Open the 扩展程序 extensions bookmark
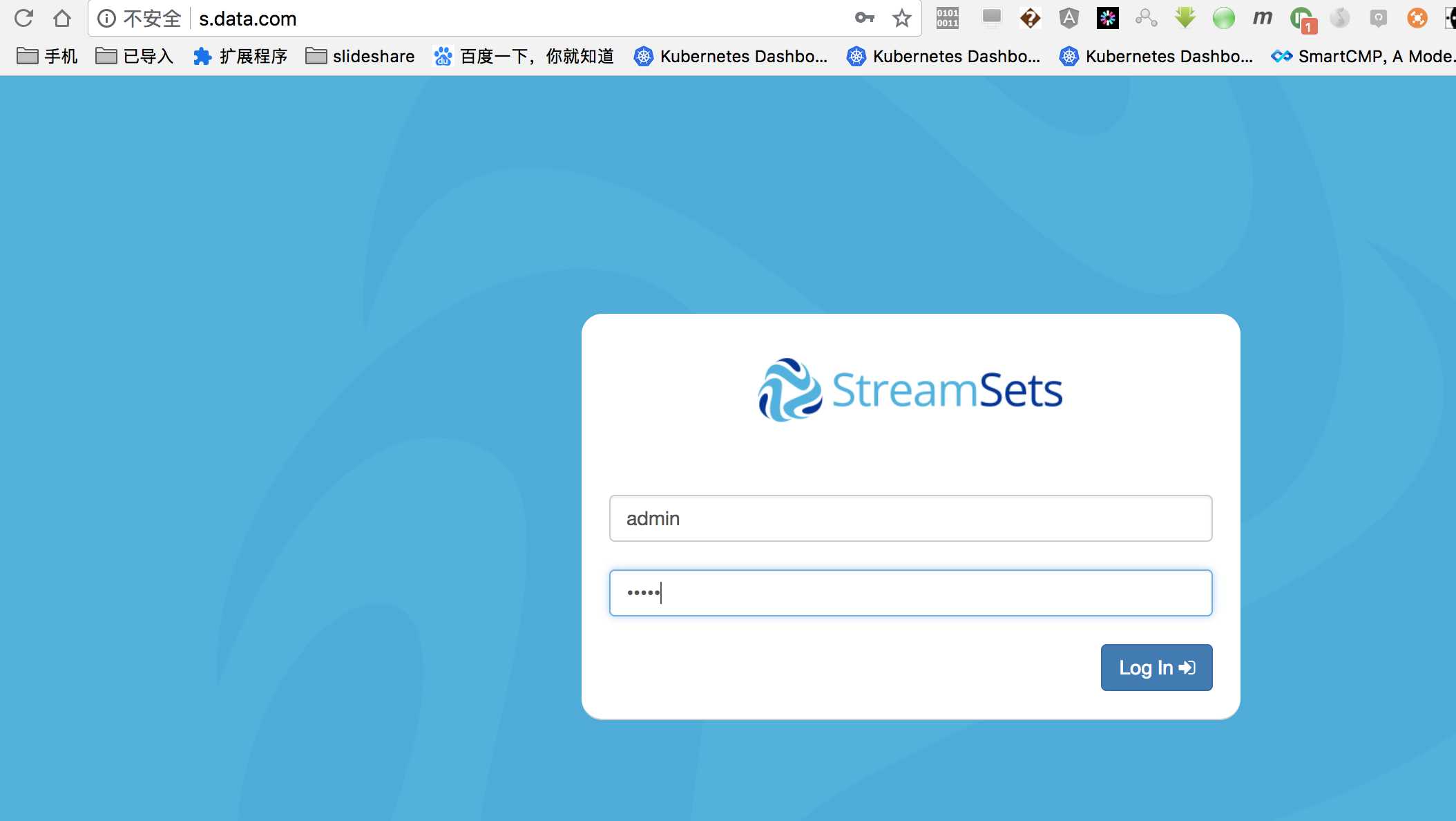Viewport: 1456px width, 821px height. click(x=240, y=56)
